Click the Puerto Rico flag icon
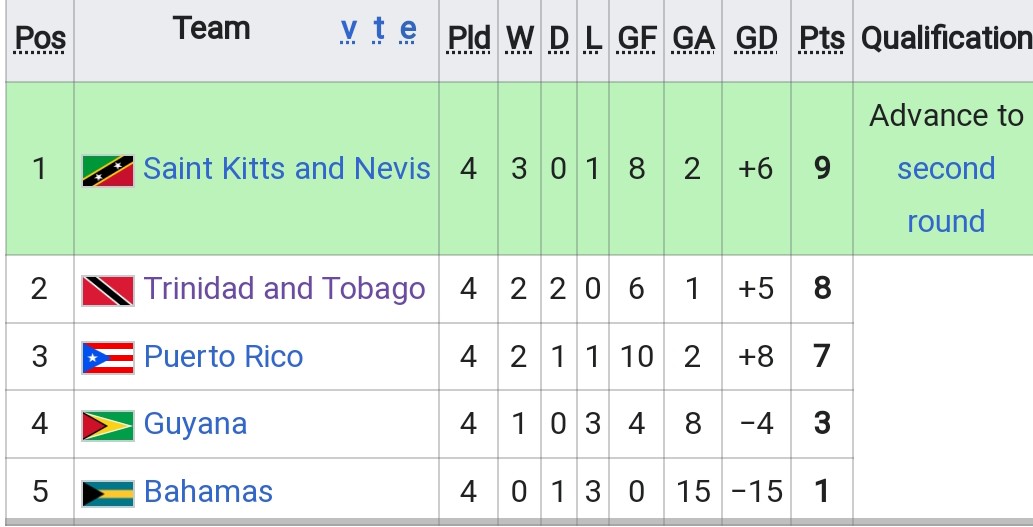 (108, 357)
